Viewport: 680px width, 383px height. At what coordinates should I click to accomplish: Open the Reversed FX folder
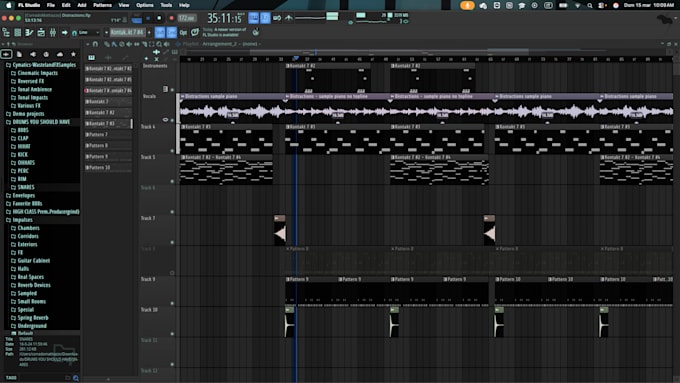point(27,81)
